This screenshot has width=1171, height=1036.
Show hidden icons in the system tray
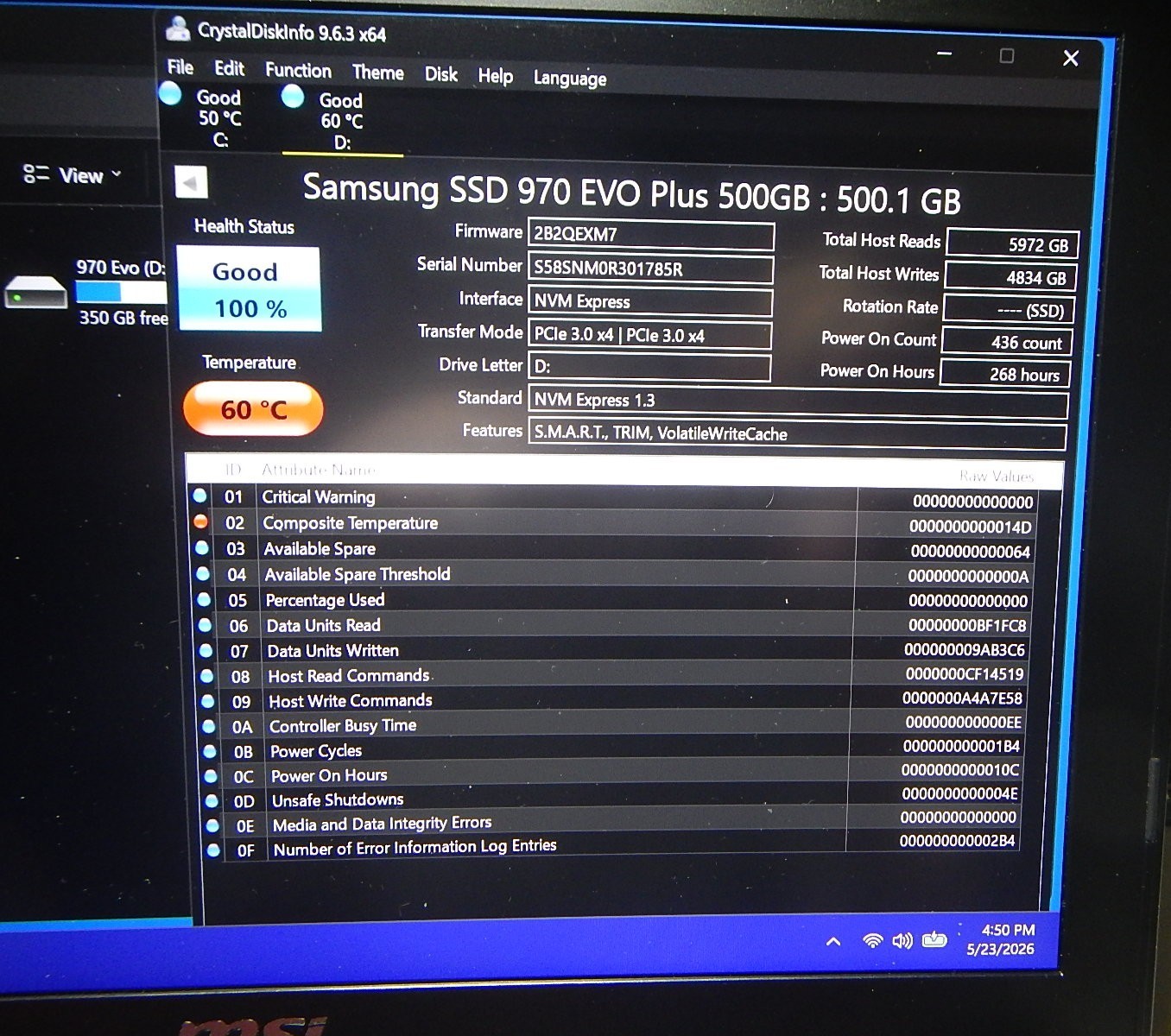point(833,941)
